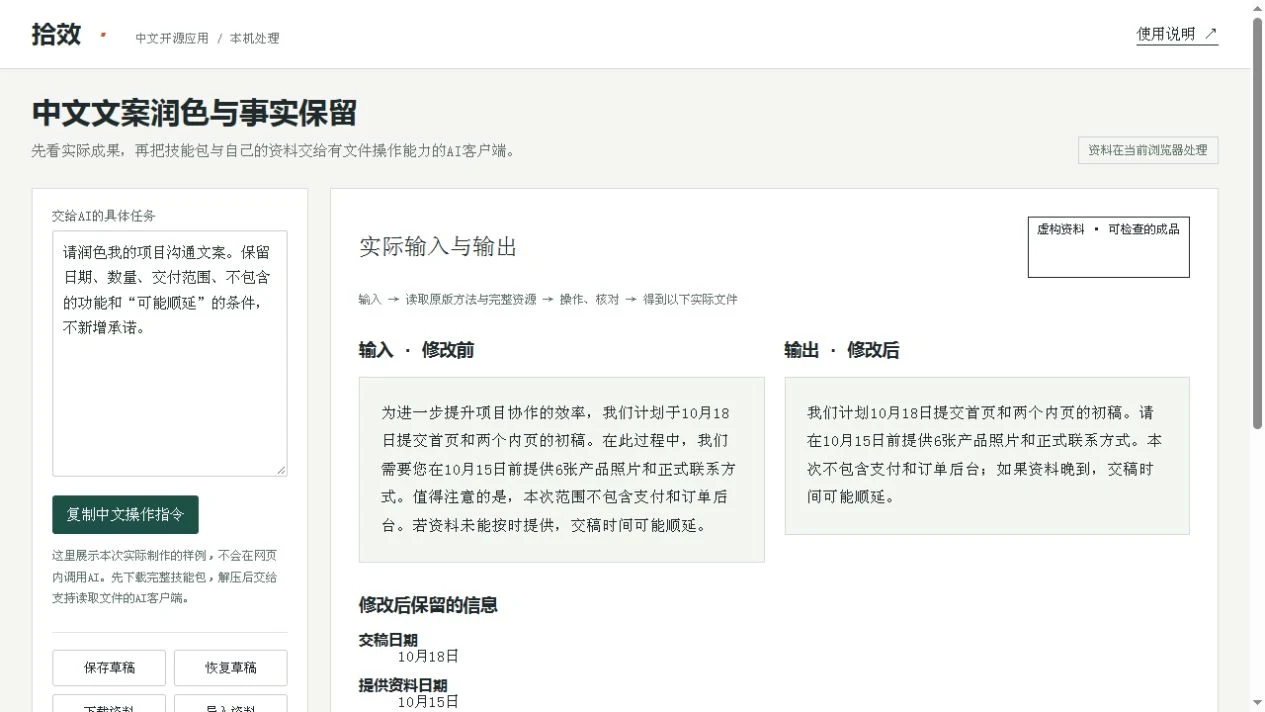This screenshot has width=1265, height=712.
Task: Click the scrollbar up arrow
Action: point(1257,7)
